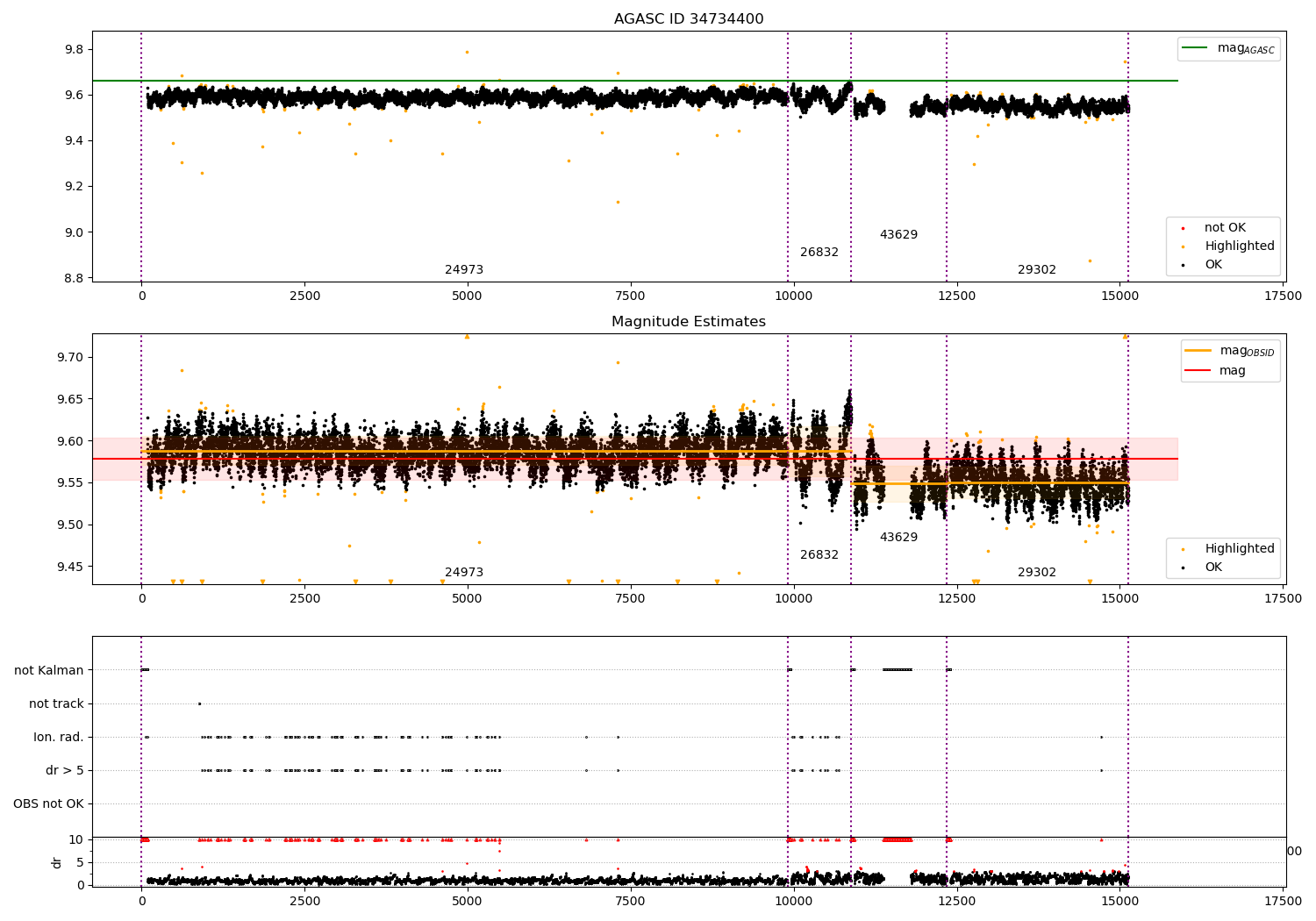Click the green line sample in top legend
Viewport: 1316px width, 921px height.
point(1195,48)
